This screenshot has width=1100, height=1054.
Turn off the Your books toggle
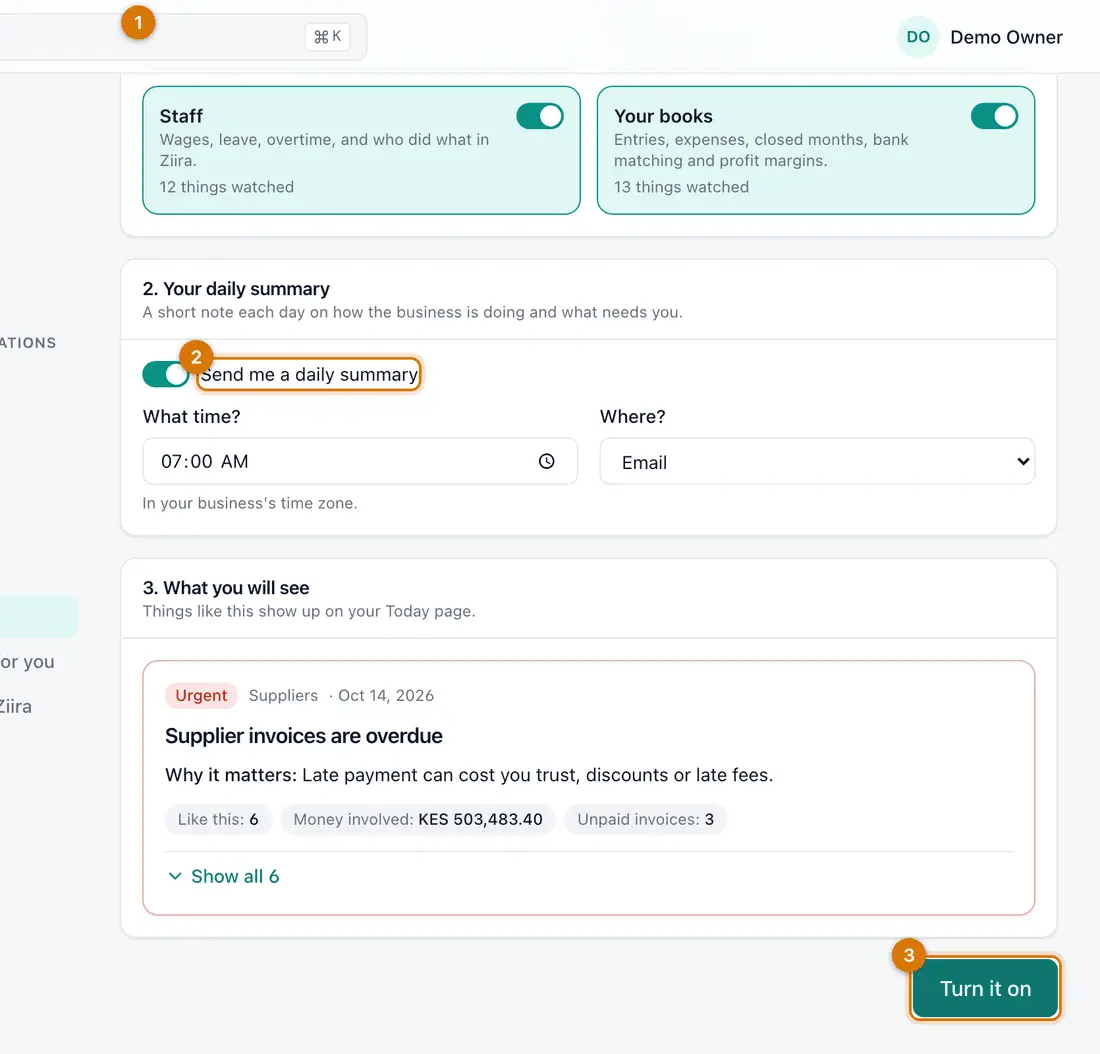(994, 116)
